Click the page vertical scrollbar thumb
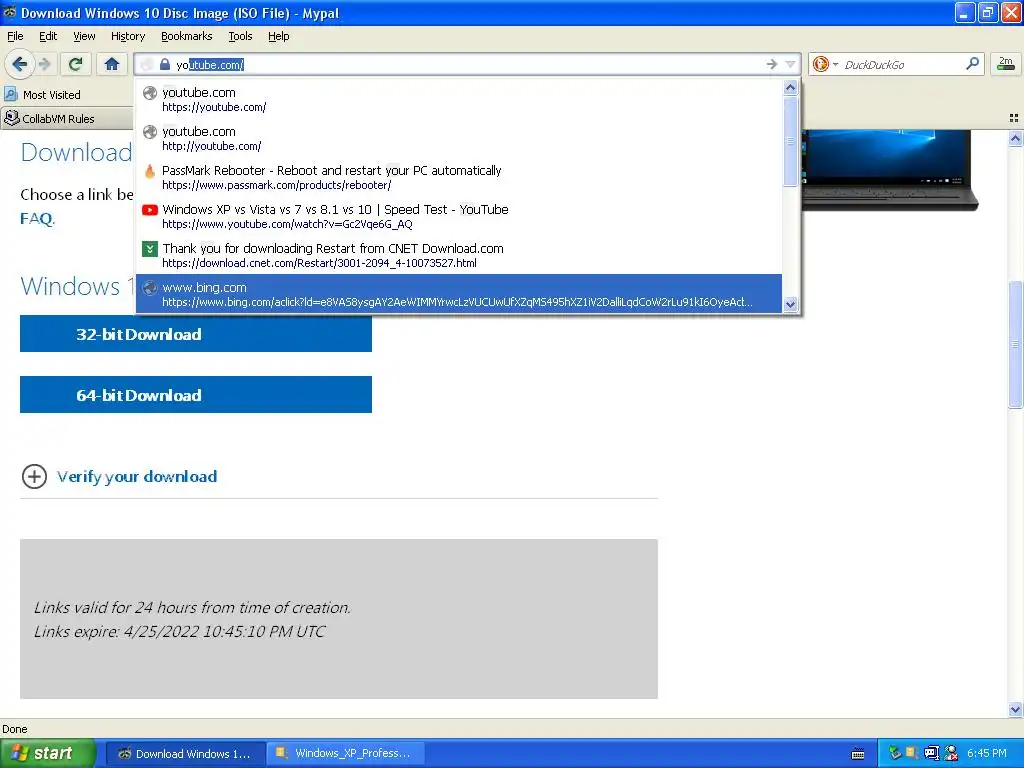Screen dimensions: 1024x768 coord(1015,344)
